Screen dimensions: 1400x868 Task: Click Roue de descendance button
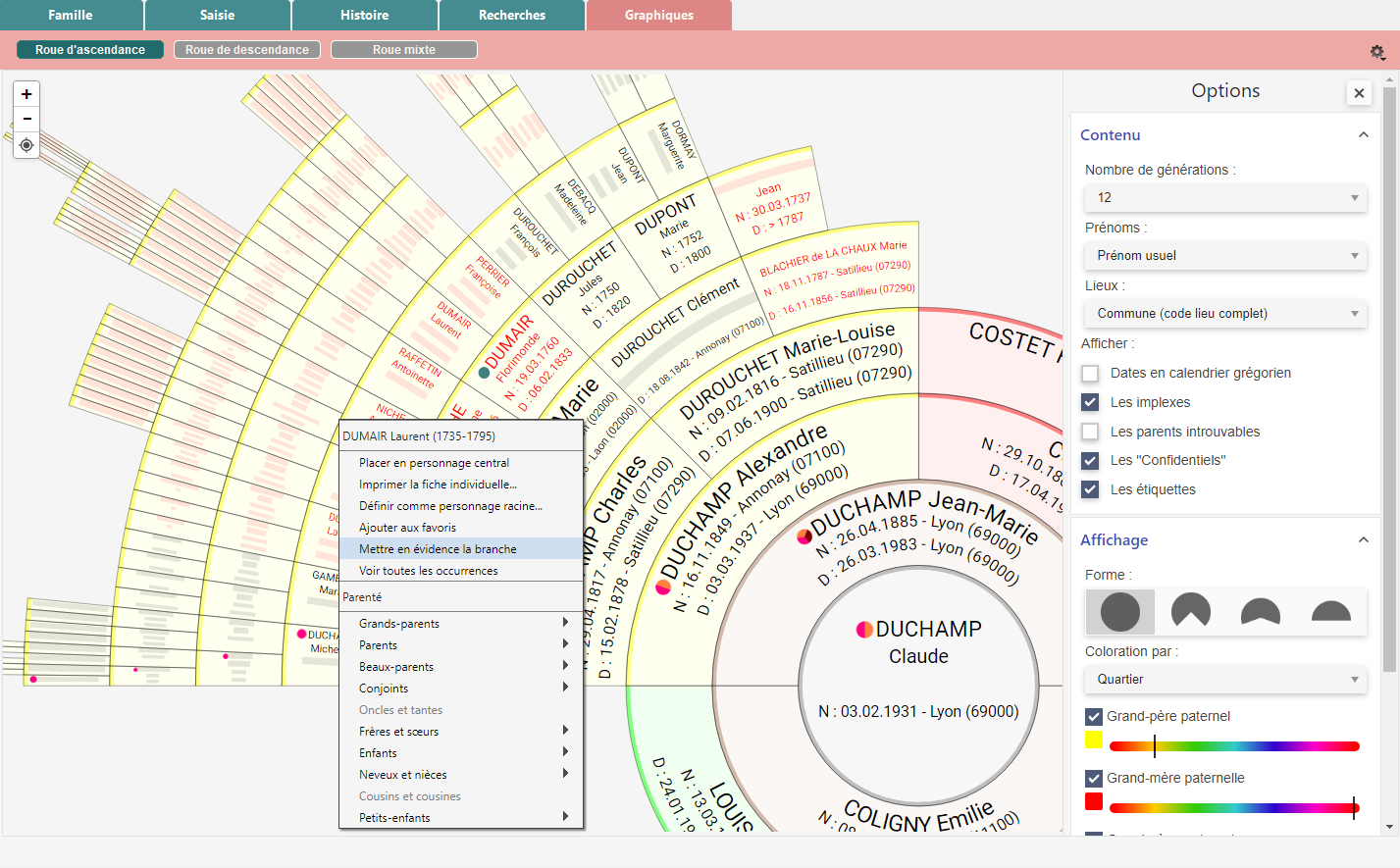tap(247, 50)
